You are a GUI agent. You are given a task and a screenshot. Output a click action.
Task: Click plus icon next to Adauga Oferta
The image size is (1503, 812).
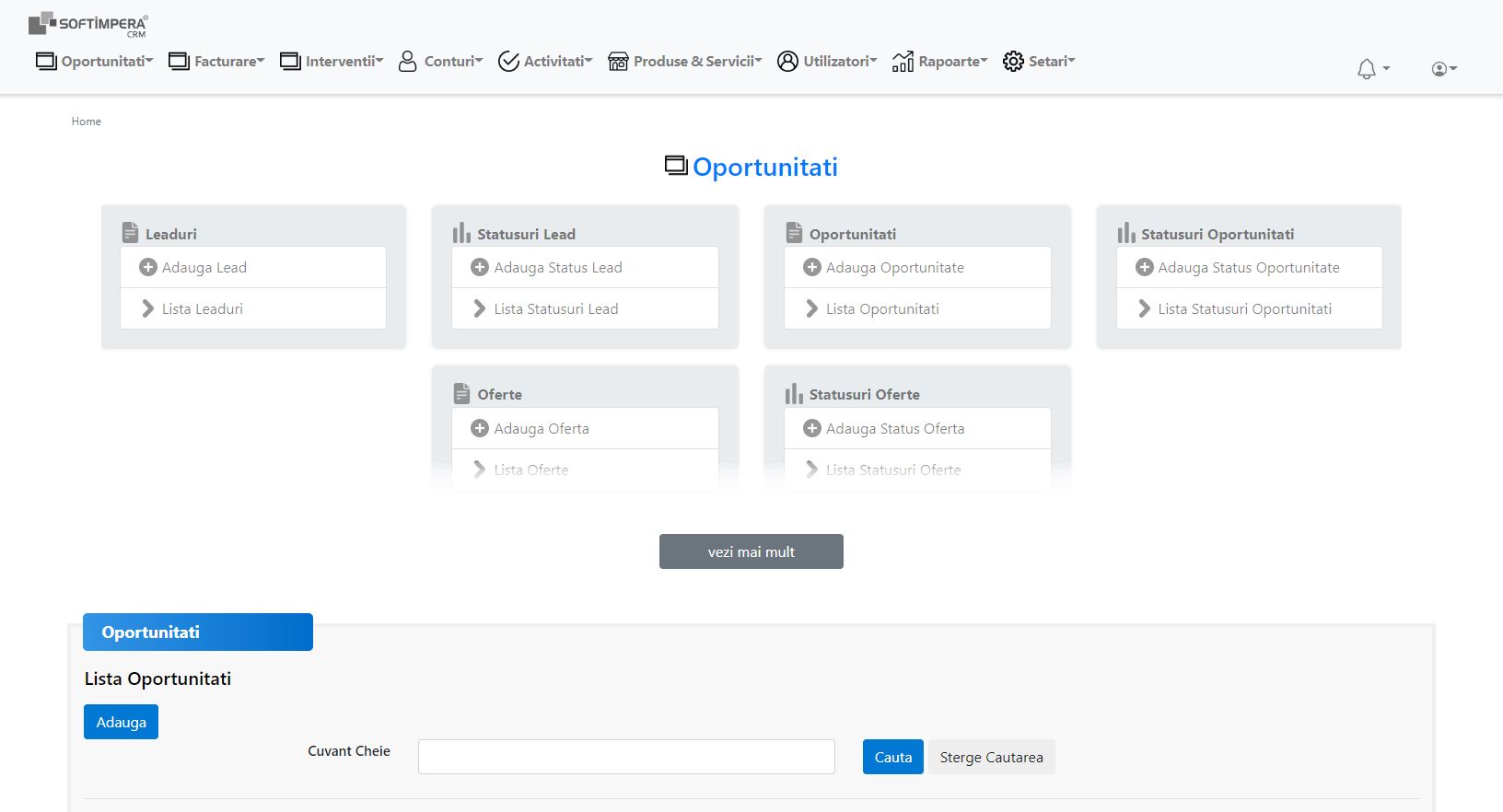(479, 428)
